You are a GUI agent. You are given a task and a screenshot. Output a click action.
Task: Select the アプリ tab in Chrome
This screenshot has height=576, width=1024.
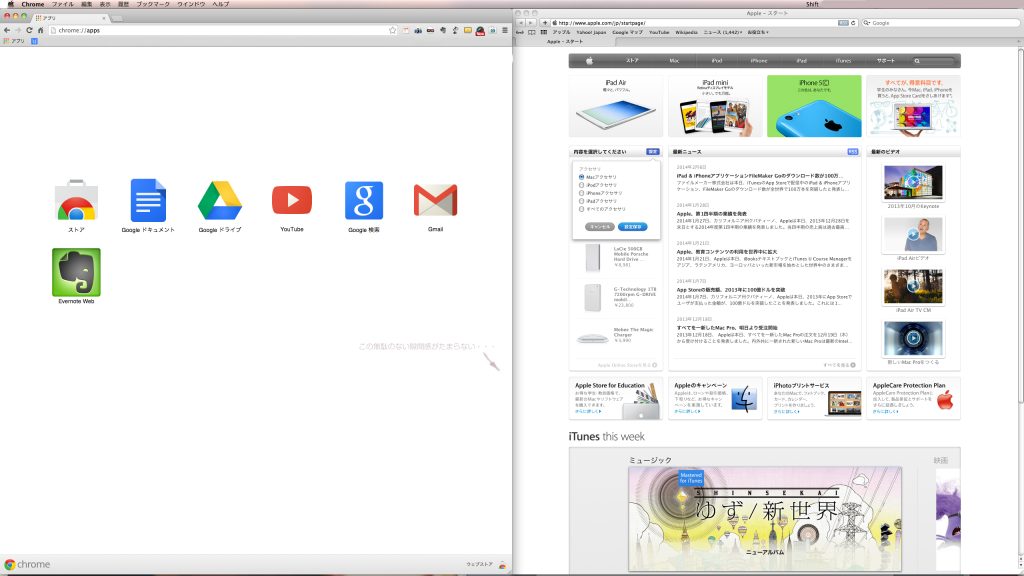[71, 18]
